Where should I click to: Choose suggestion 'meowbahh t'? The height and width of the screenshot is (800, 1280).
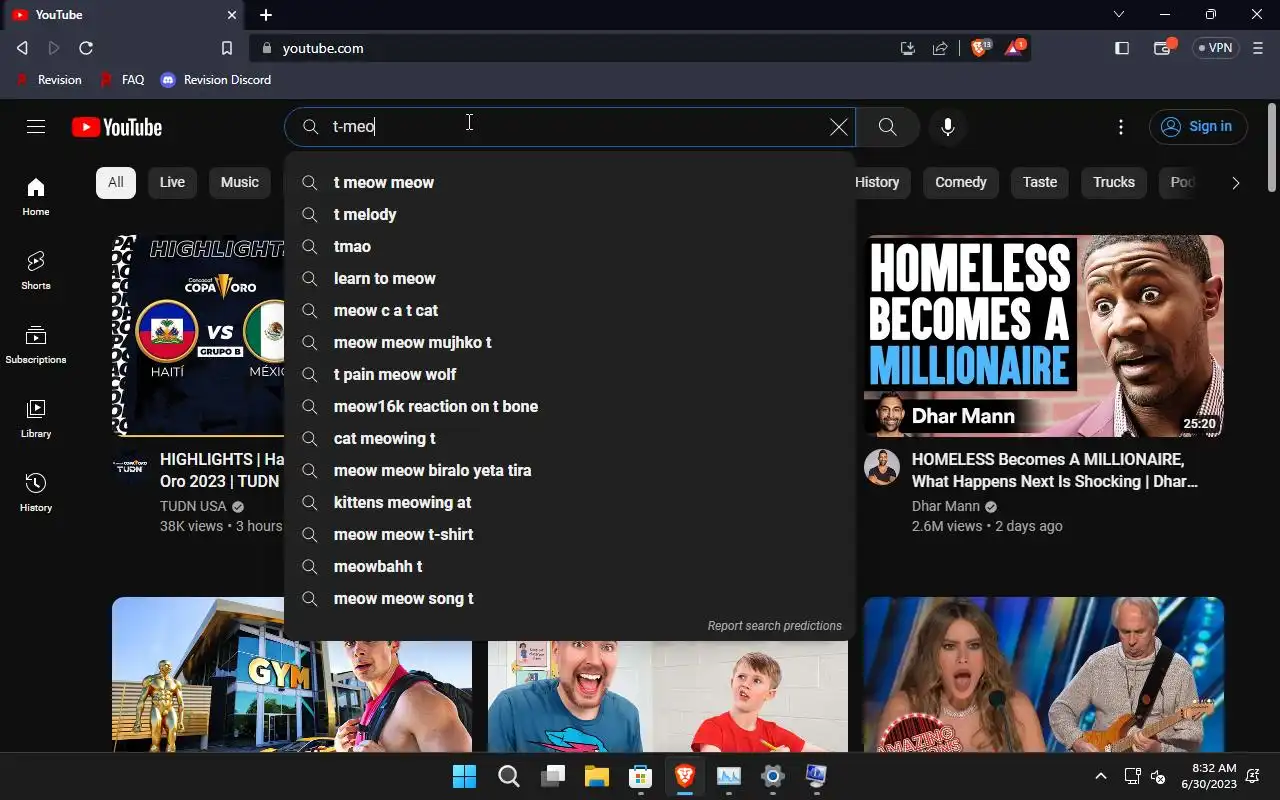[x=570, y=566]
